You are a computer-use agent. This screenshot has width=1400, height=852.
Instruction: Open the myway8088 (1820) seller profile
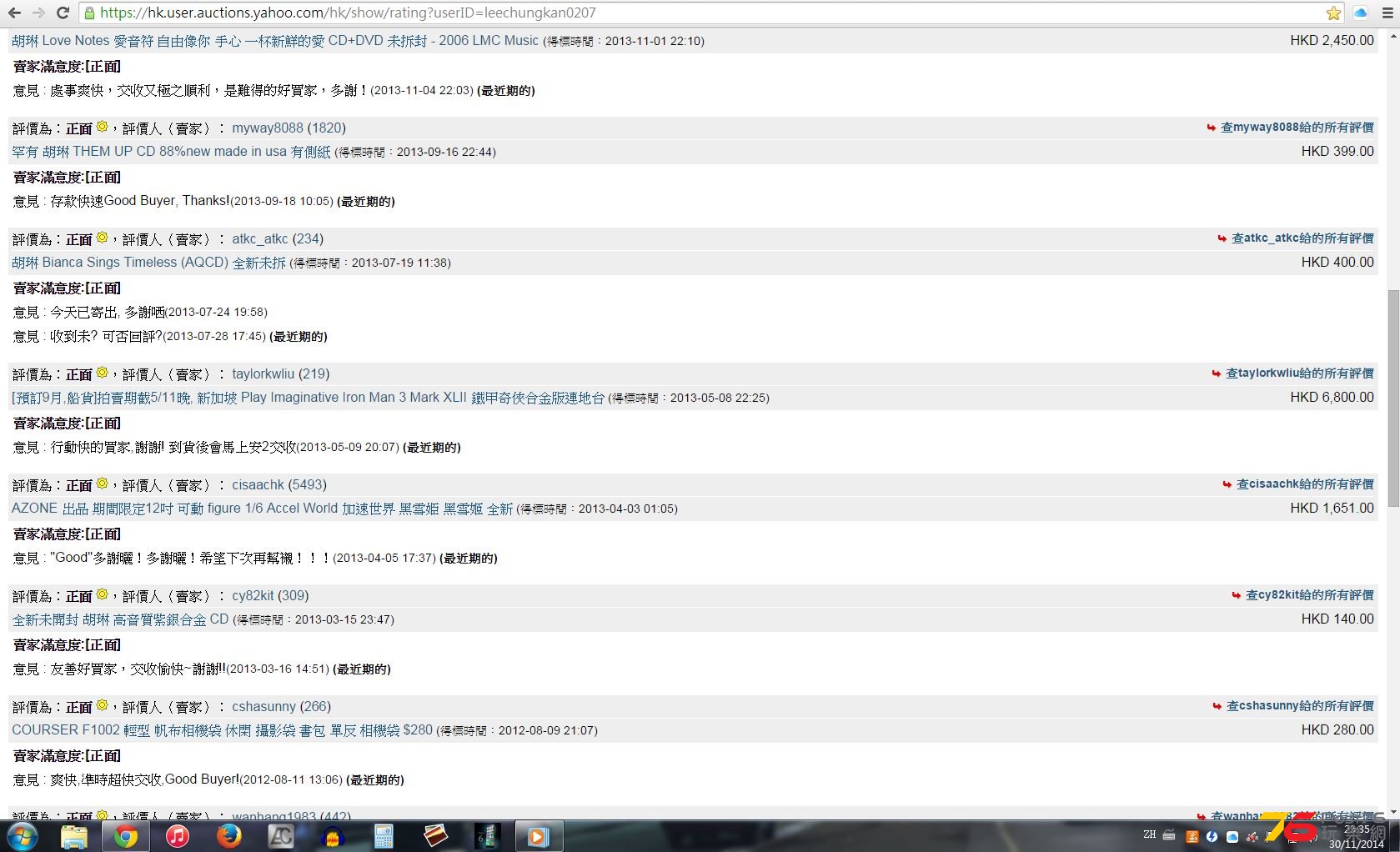[289, 128]
